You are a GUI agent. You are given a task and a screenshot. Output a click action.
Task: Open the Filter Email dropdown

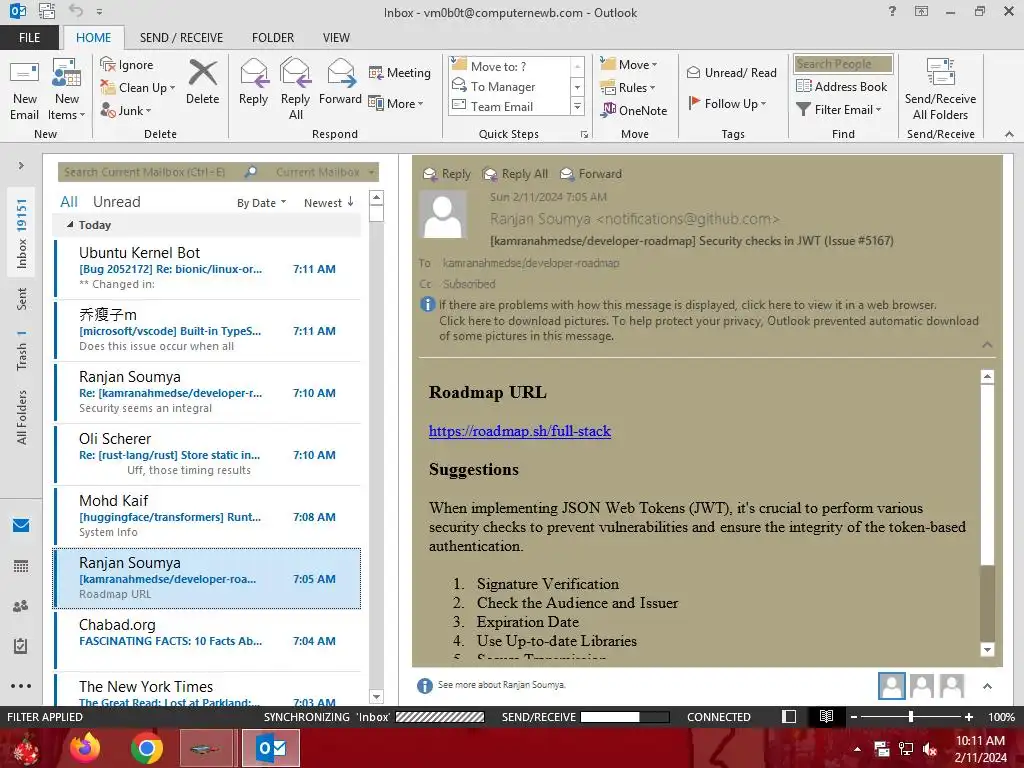839,110
